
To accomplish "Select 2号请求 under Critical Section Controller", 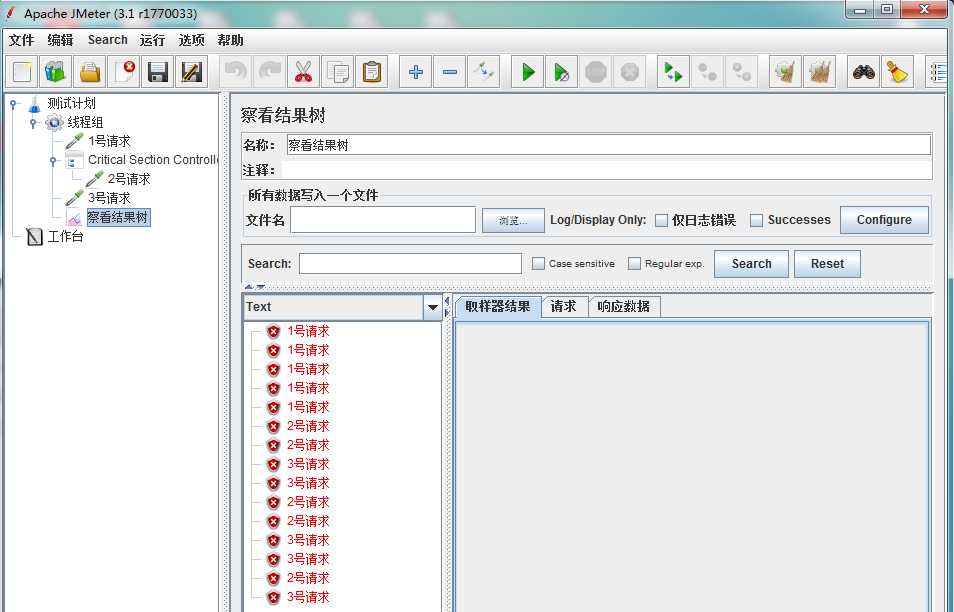I will (x=128, y=179).
